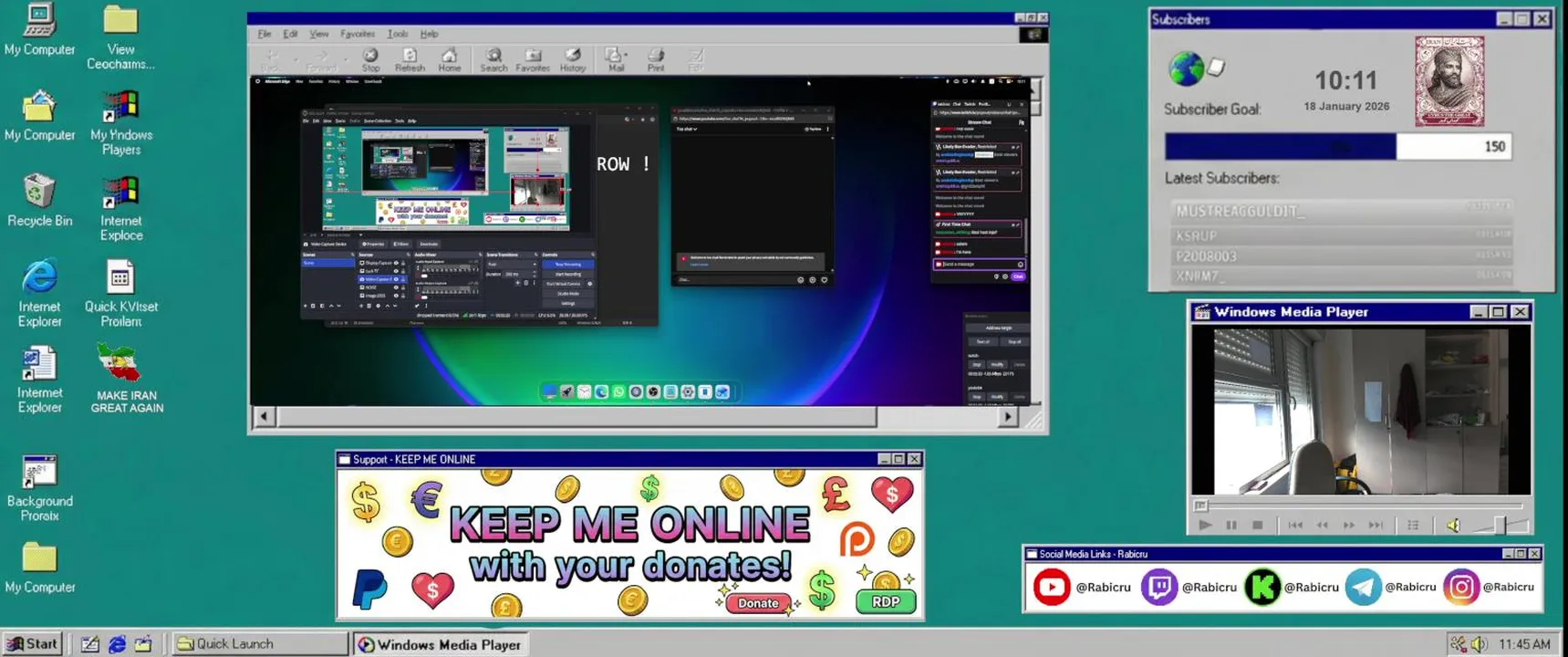1568x657 pixels.
Task: Go to Home in browser toolbar
Action: tap(449, 60)
